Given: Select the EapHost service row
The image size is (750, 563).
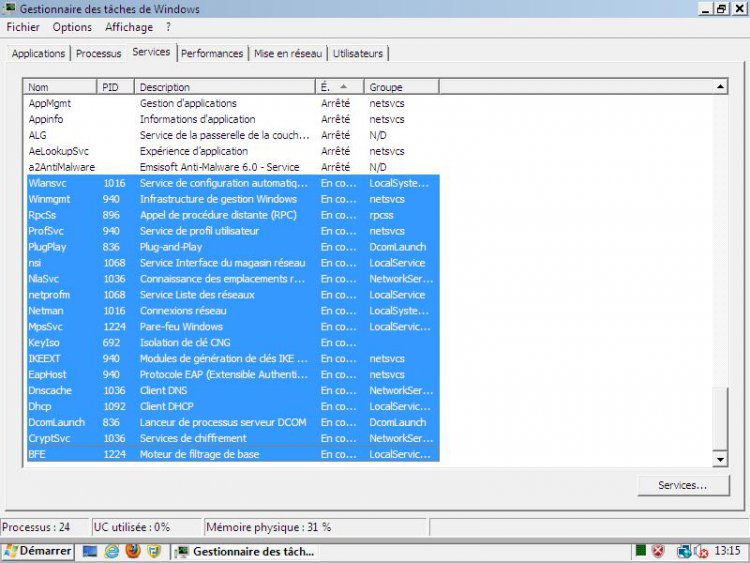Looking at the screenshot, I should (232, 374).
